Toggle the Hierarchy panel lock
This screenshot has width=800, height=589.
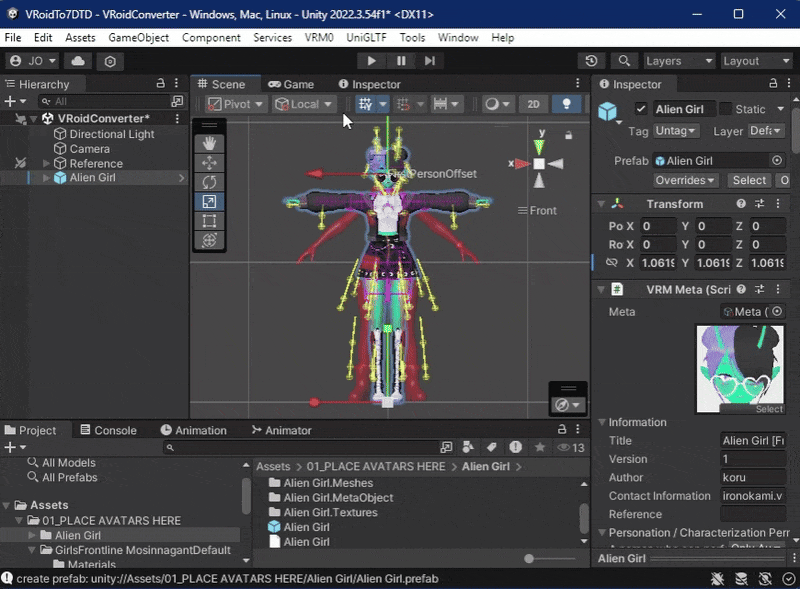(x=160, y=83)
